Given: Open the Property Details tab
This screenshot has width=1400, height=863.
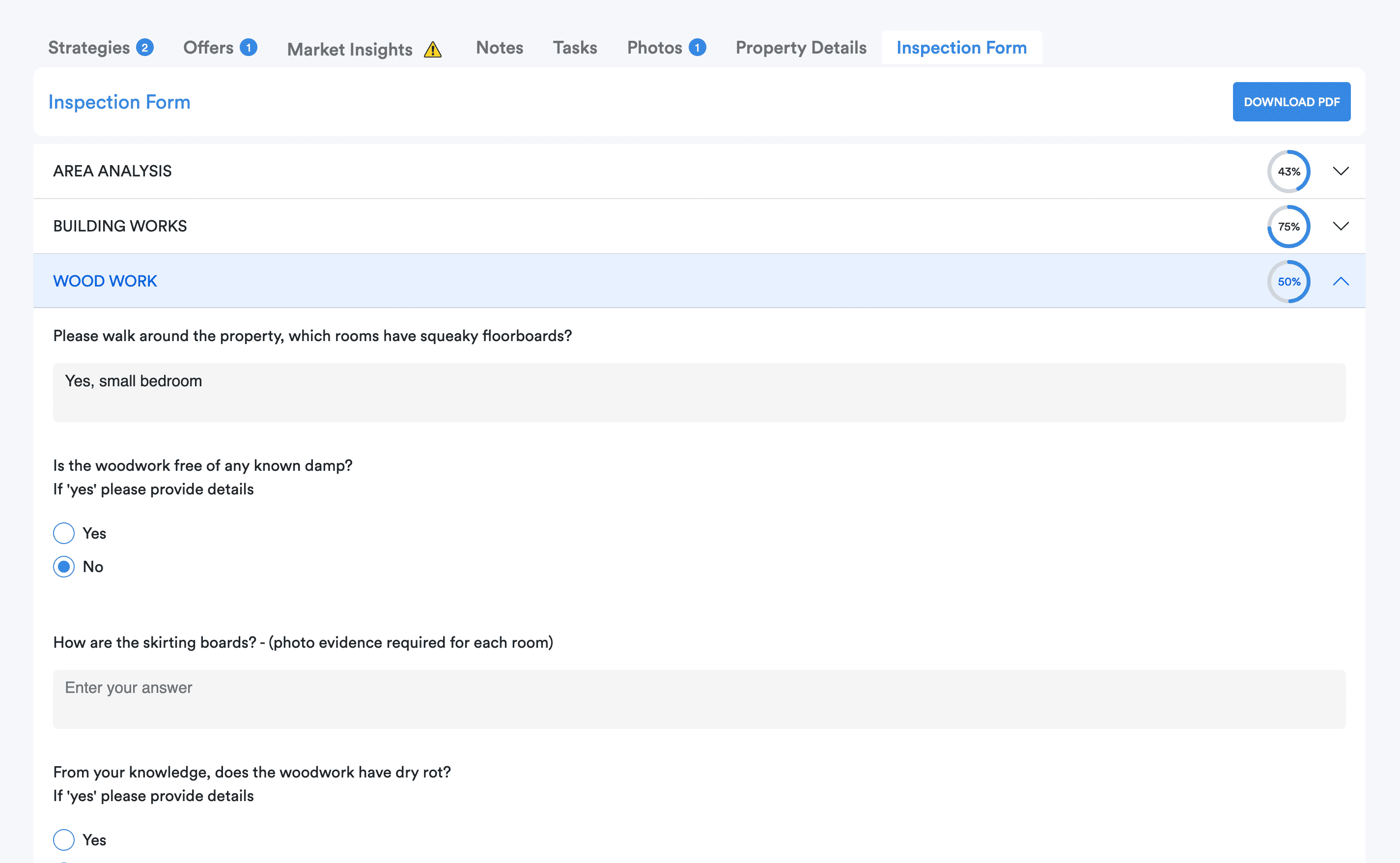Looking at the screenshot, I should (800, 47).
